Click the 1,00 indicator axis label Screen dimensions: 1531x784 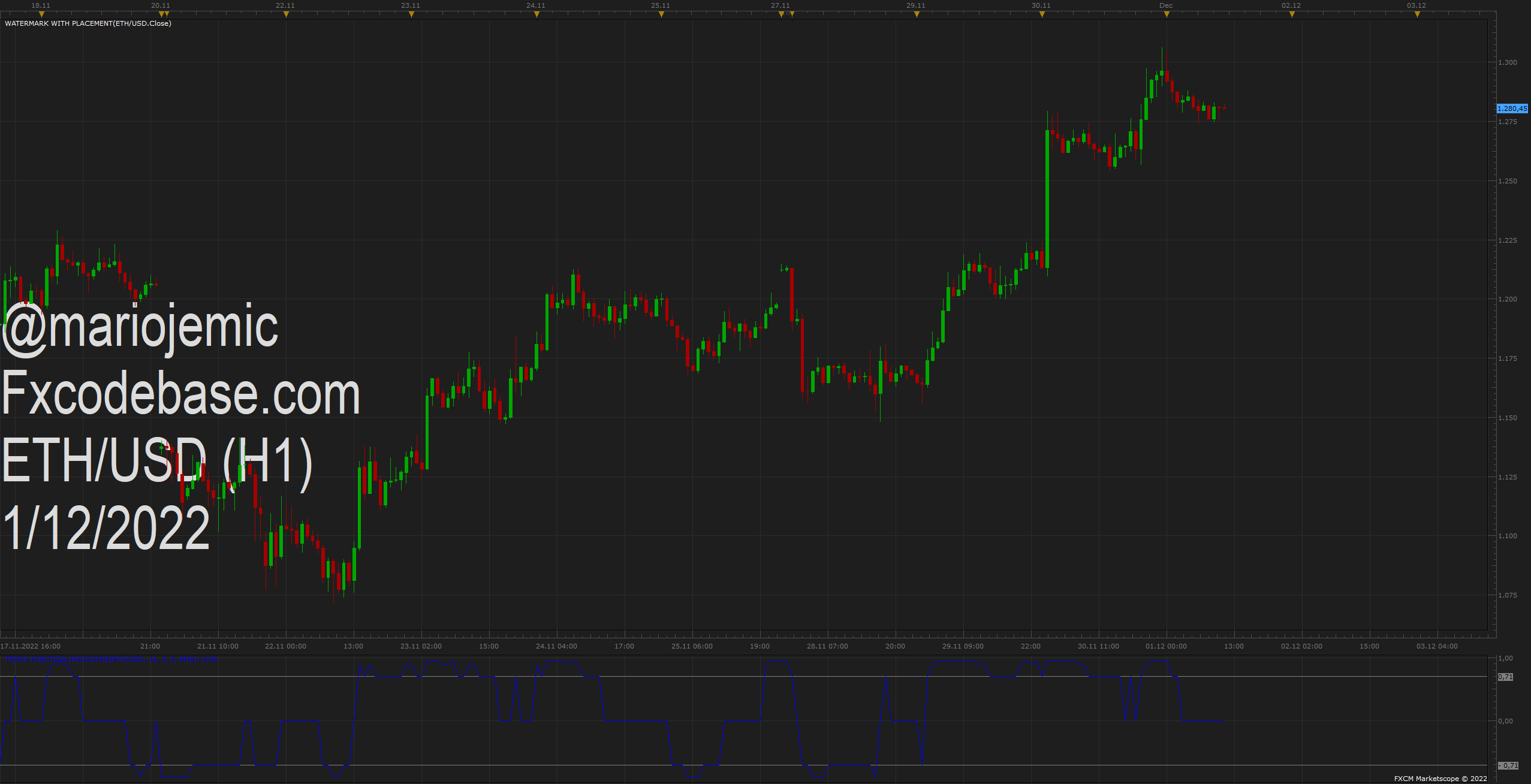point(1505,658)
